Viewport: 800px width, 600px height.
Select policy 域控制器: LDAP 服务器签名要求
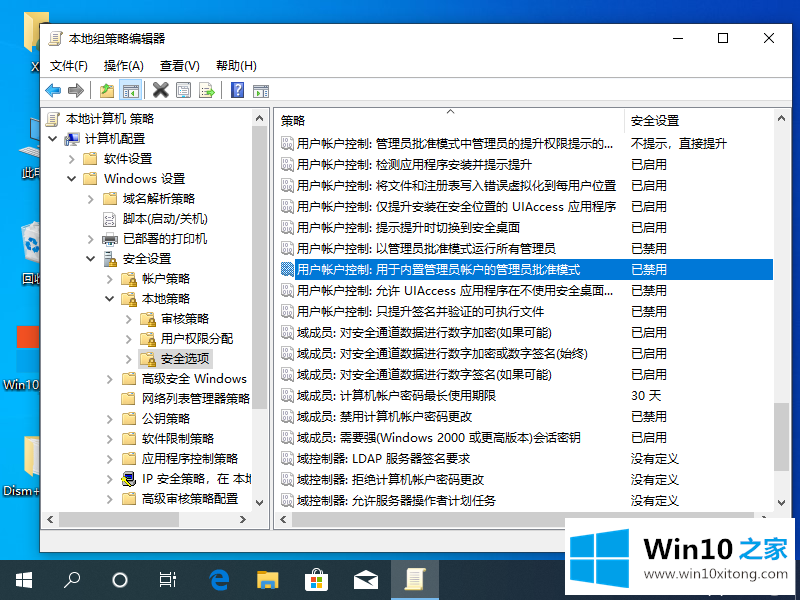384,458
